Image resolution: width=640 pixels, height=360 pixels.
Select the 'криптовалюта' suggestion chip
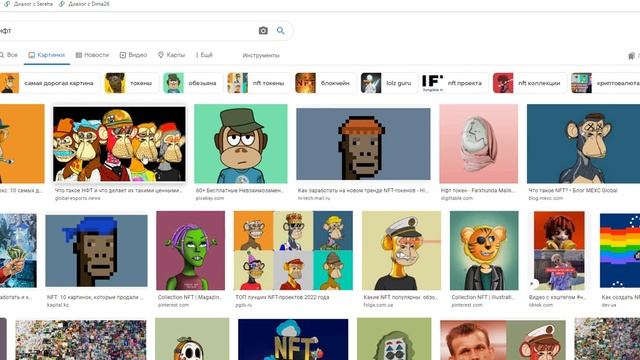[606, 83]
